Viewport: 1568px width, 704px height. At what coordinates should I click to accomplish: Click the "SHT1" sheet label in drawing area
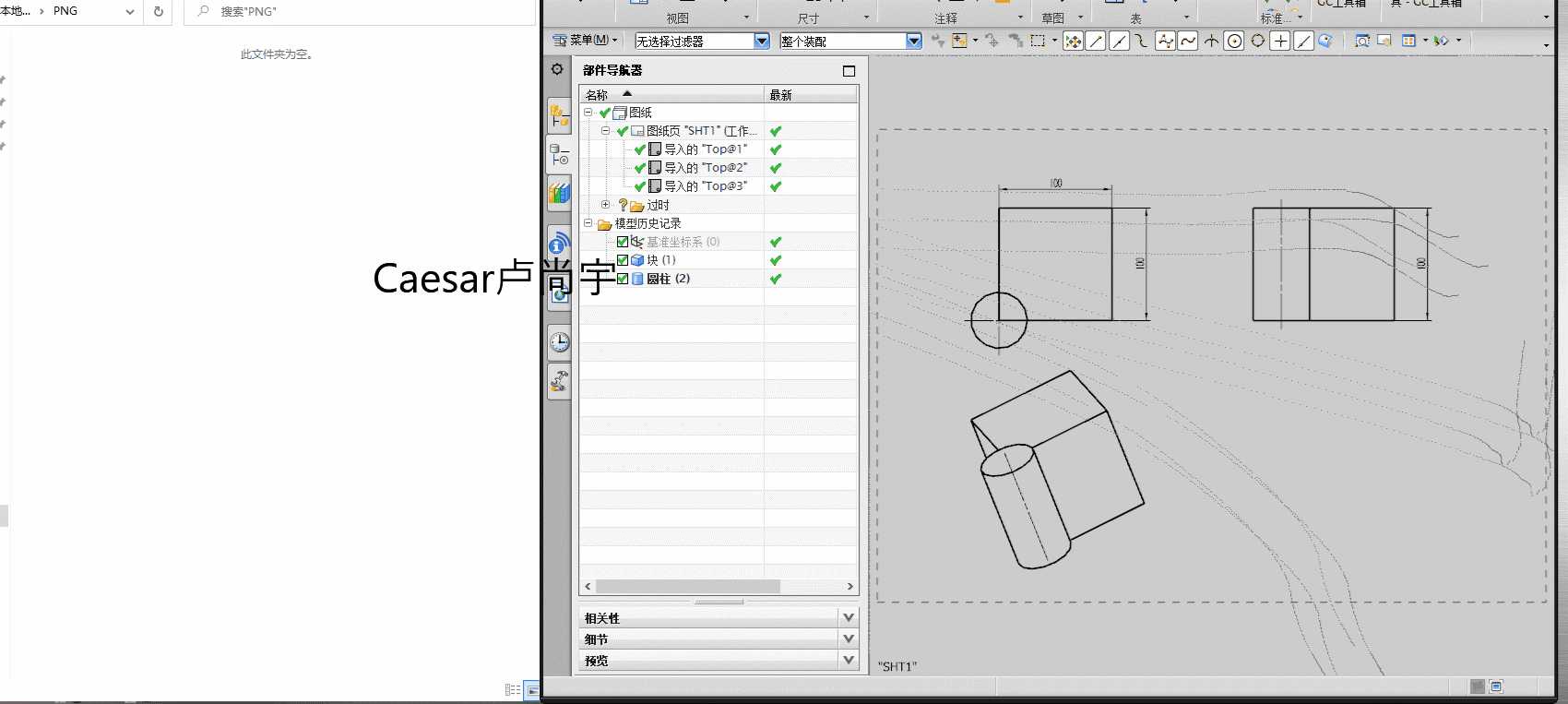click(x=897, y=666)
